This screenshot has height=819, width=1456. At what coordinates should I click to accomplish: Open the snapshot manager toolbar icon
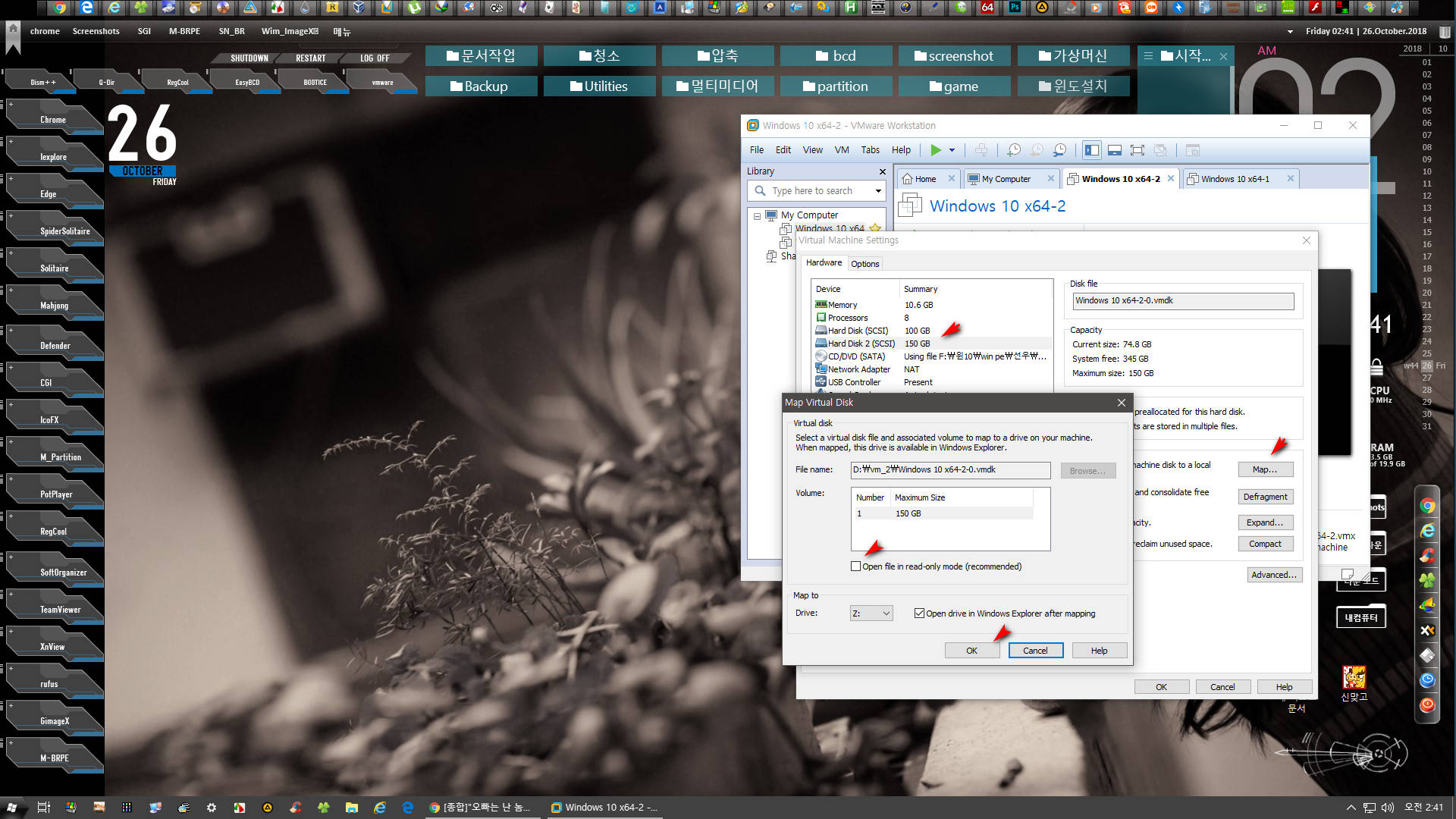click(1059, 150)
